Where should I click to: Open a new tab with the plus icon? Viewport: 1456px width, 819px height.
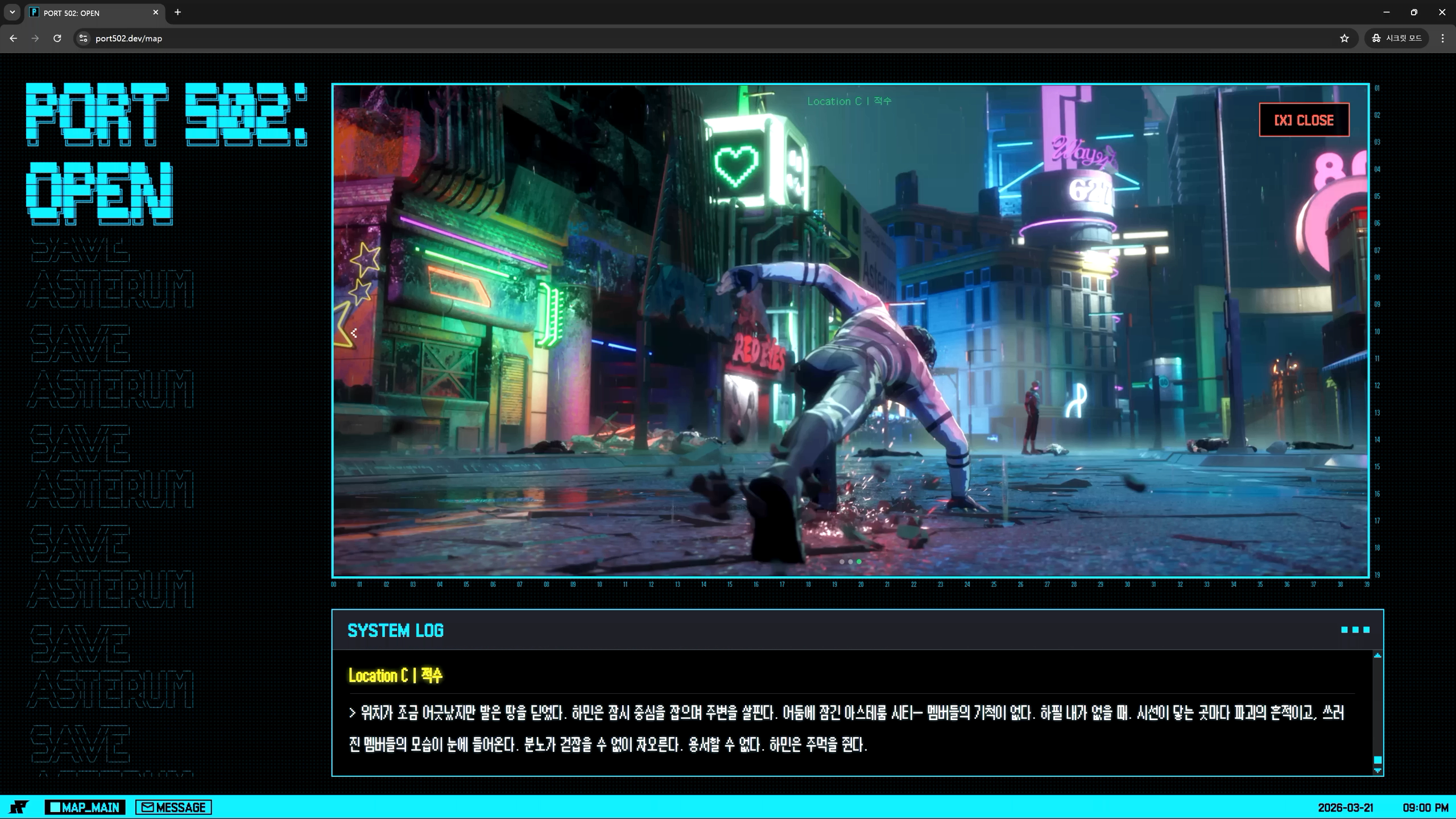point(177,12)
